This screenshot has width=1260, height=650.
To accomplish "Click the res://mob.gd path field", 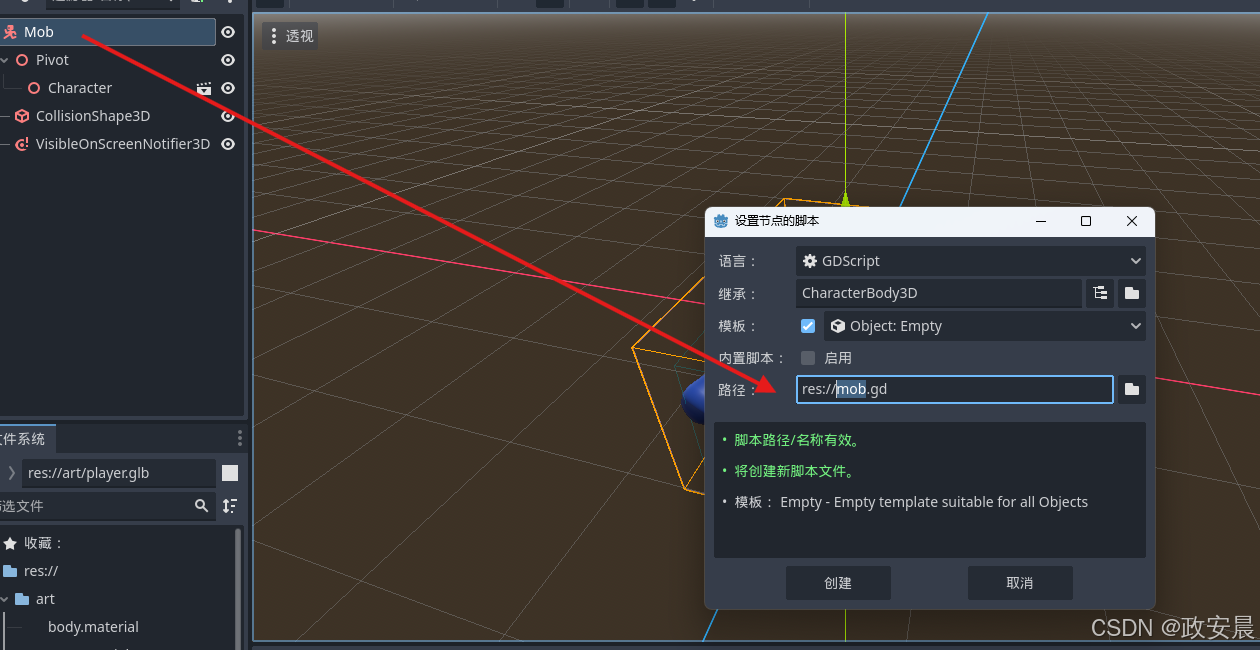I will pos(955,389).
